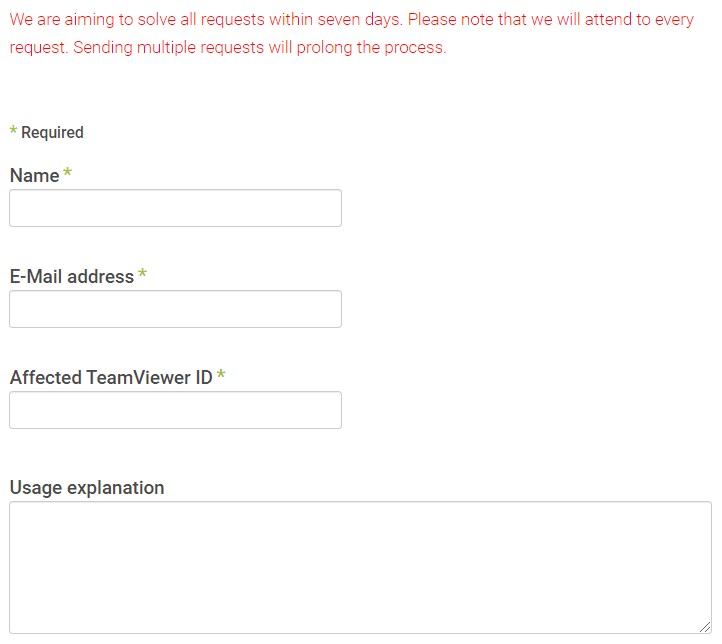Click the green asterisk before Required

(x=13, y=130)
